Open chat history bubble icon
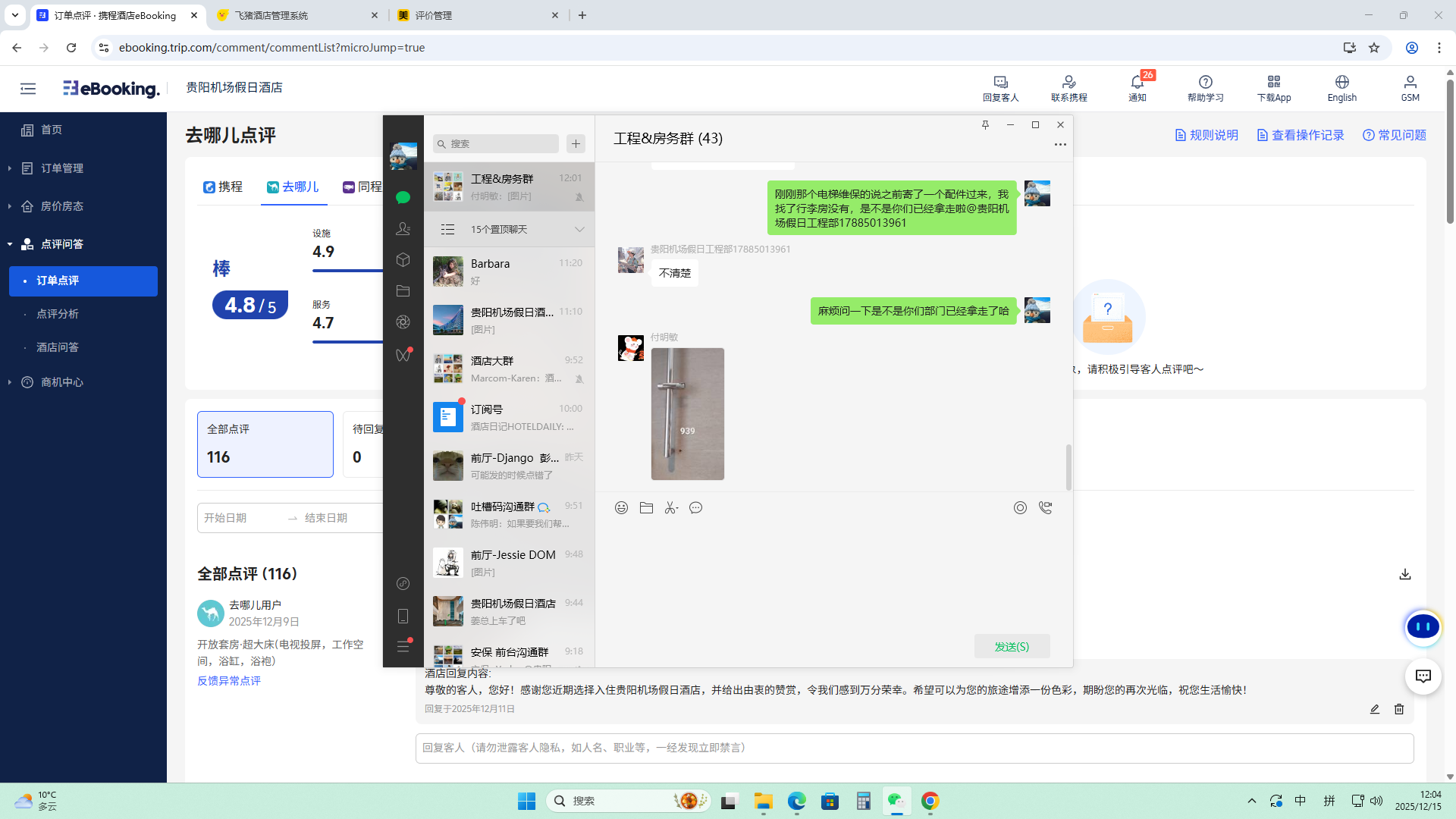The width and height of the screenshot is (1456, 819). pyautogui.click(x=695, y=508)
